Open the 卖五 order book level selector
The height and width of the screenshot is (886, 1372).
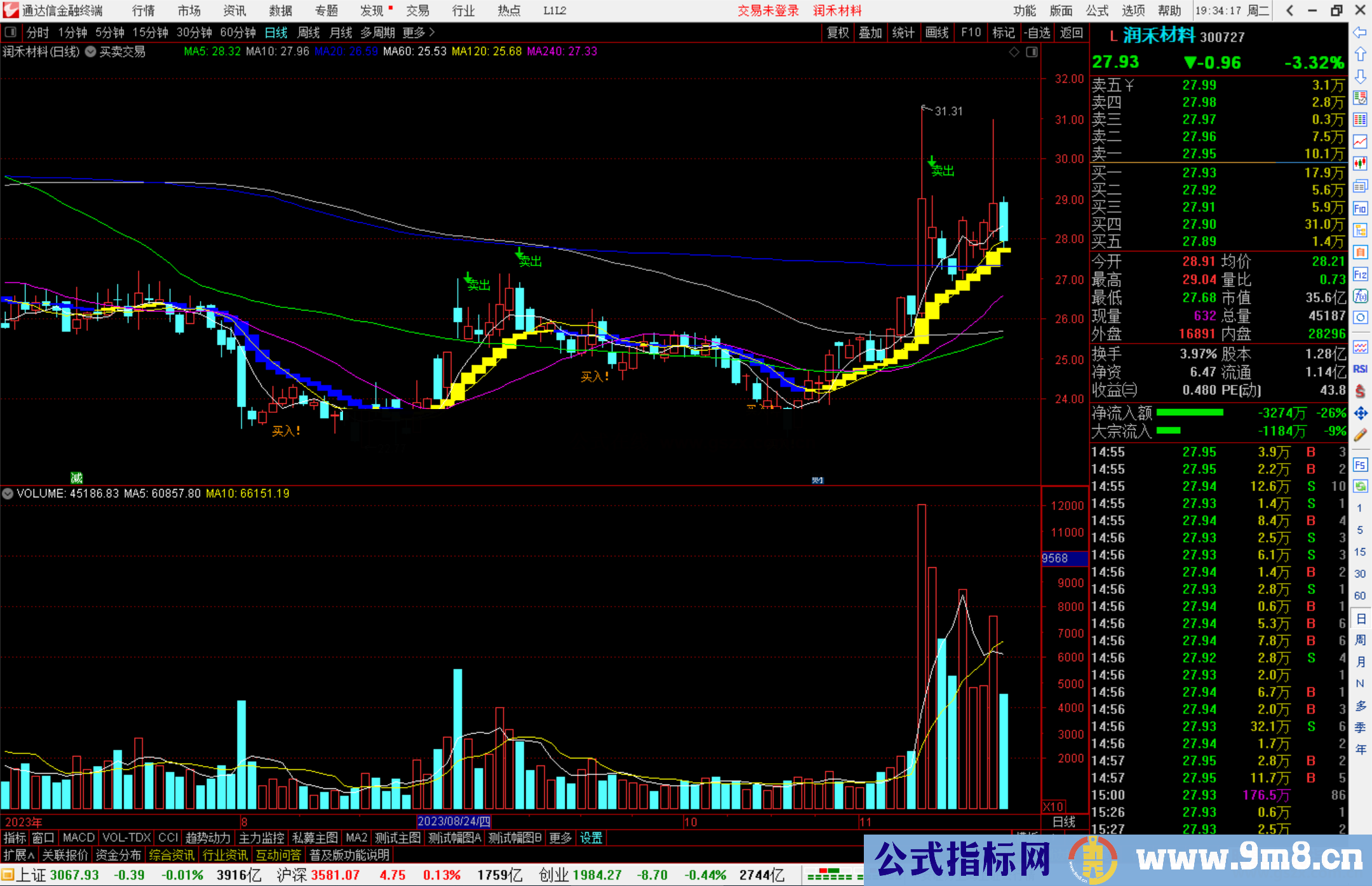coord(1113,85)
